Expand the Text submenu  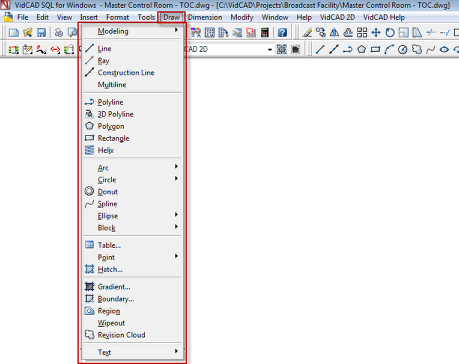click(133, 352)
